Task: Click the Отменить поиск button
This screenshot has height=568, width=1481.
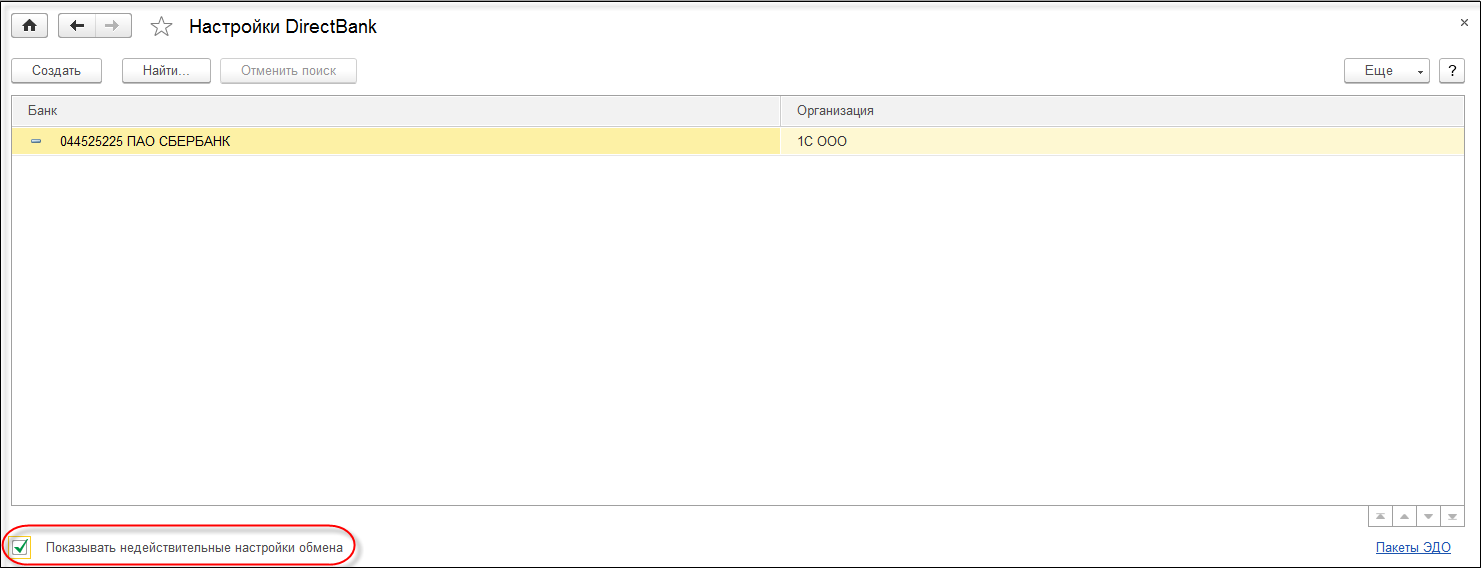Action: coord(288,71)
